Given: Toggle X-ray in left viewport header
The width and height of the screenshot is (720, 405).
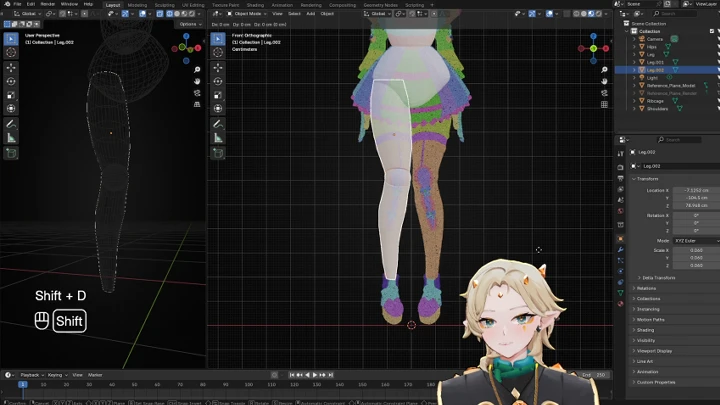Looking at the screenshot, I should click(160, 14).
